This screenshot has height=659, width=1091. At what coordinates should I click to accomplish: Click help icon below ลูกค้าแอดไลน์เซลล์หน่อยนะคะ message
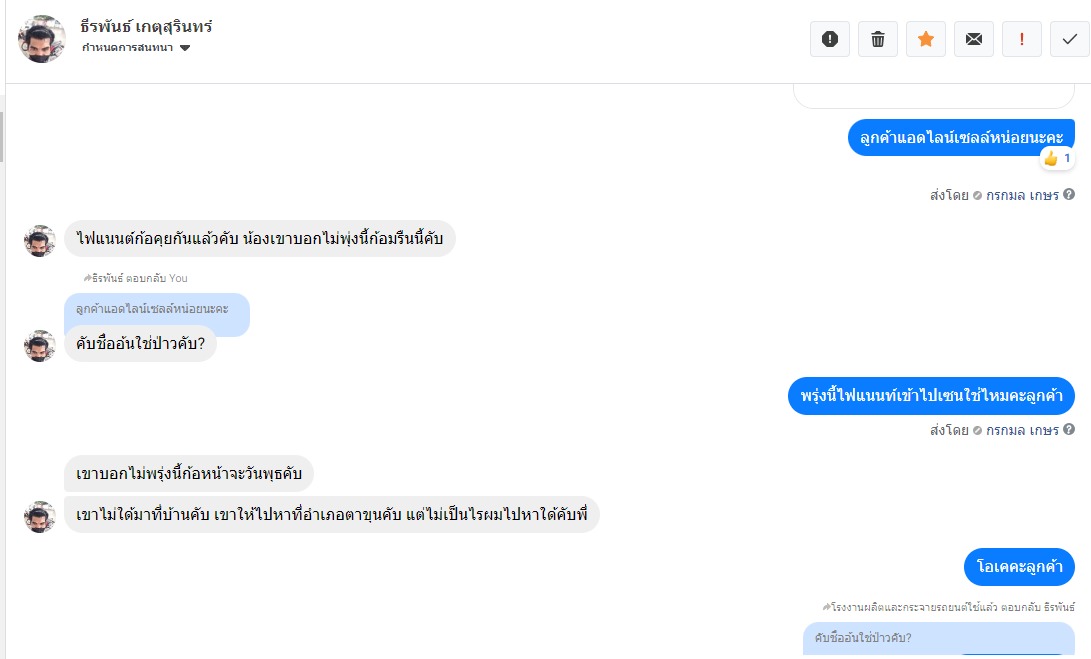tap(1069, 195)
